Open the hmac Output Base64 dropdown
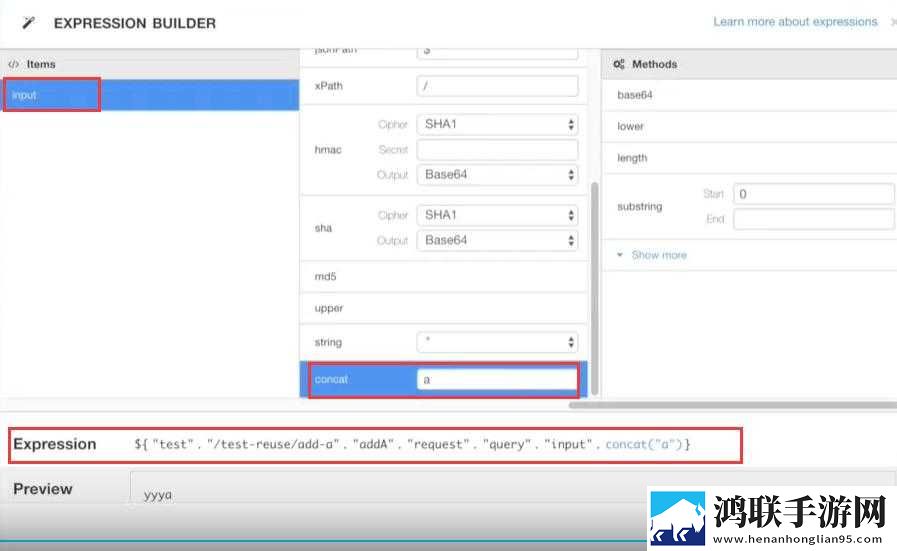The image size is (897, 551). [x=497, y=175]
